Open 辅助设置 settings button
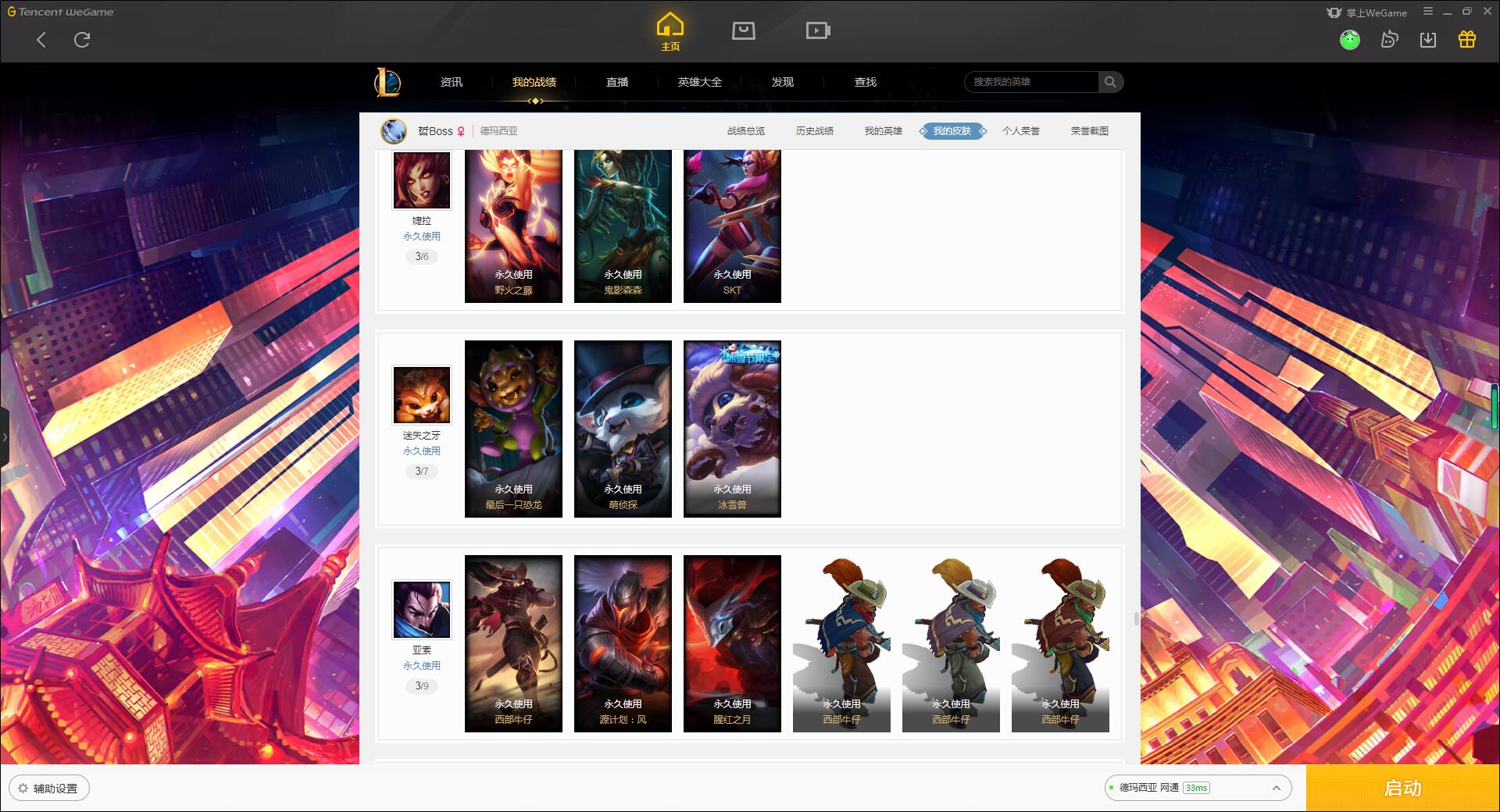 [x=49, y=788]
